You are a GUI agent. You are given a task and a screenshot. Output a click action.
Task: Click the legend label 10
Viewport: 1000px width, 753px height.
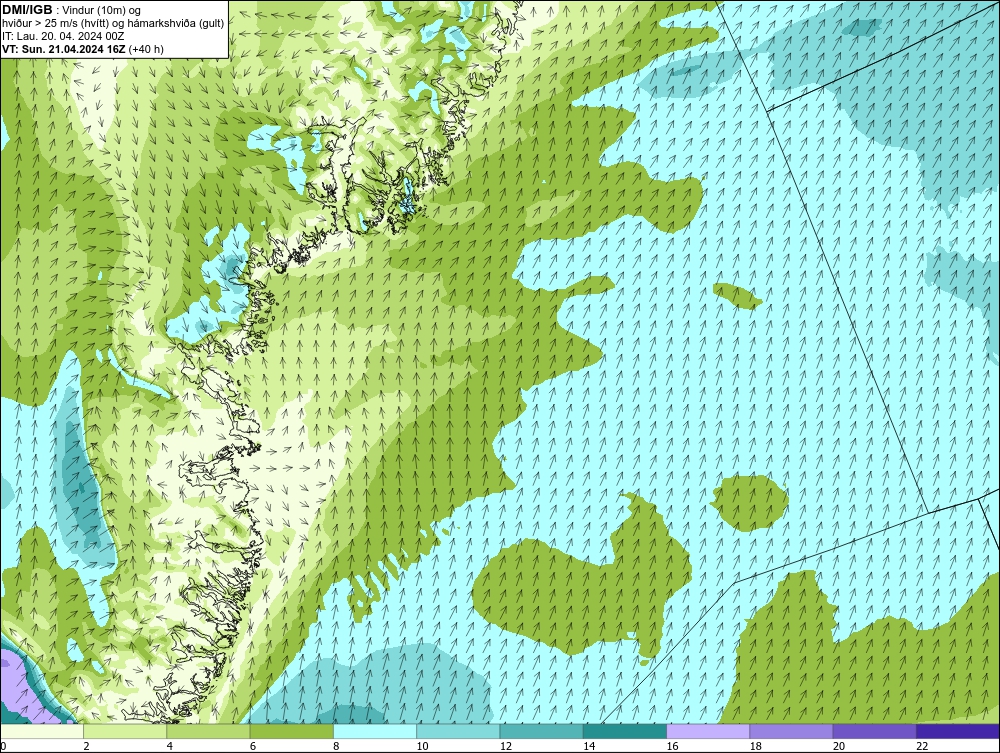pos(422,747)
